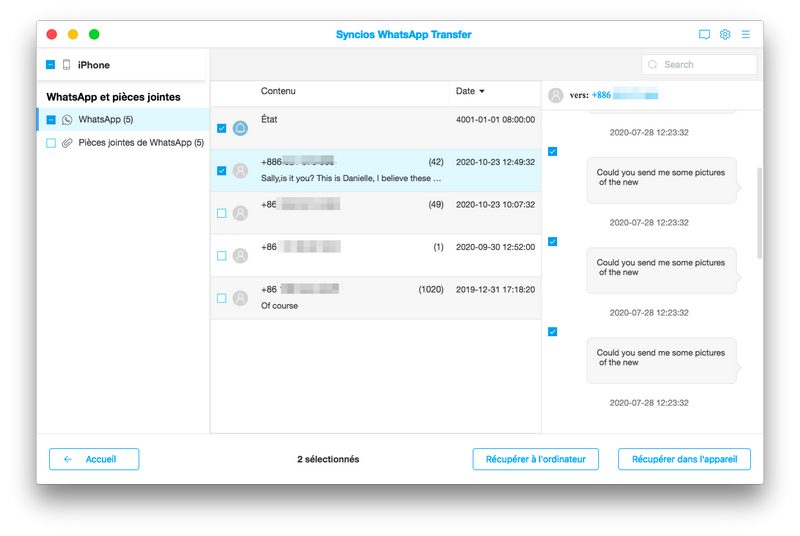
Task: Click the magnifier icon in Search box
Action: [653, 65]
